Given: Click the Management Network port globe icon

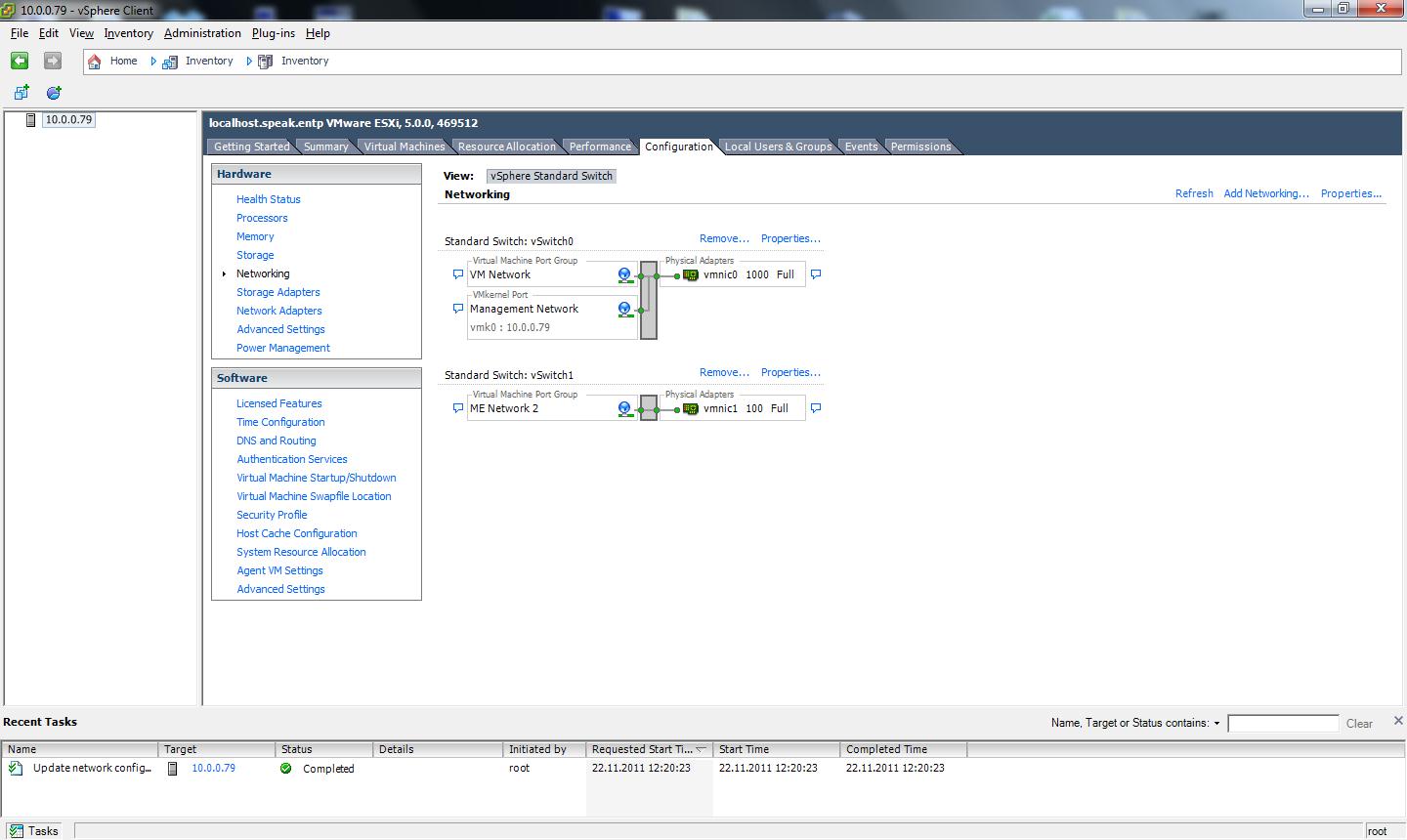Looking at the screenshot, I should [624, 310].
